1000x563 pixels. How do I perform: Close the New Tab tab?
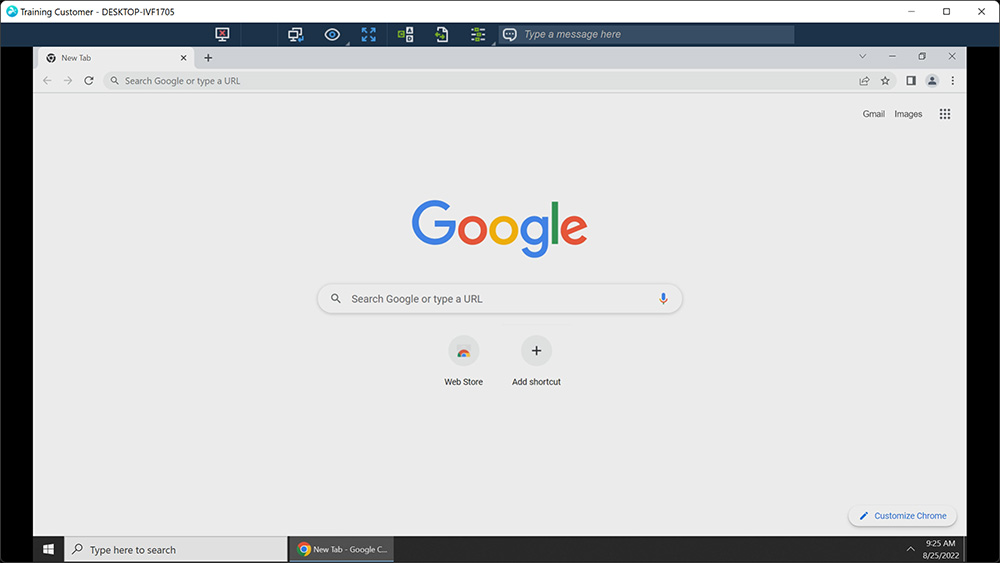(x=184, y=58)
